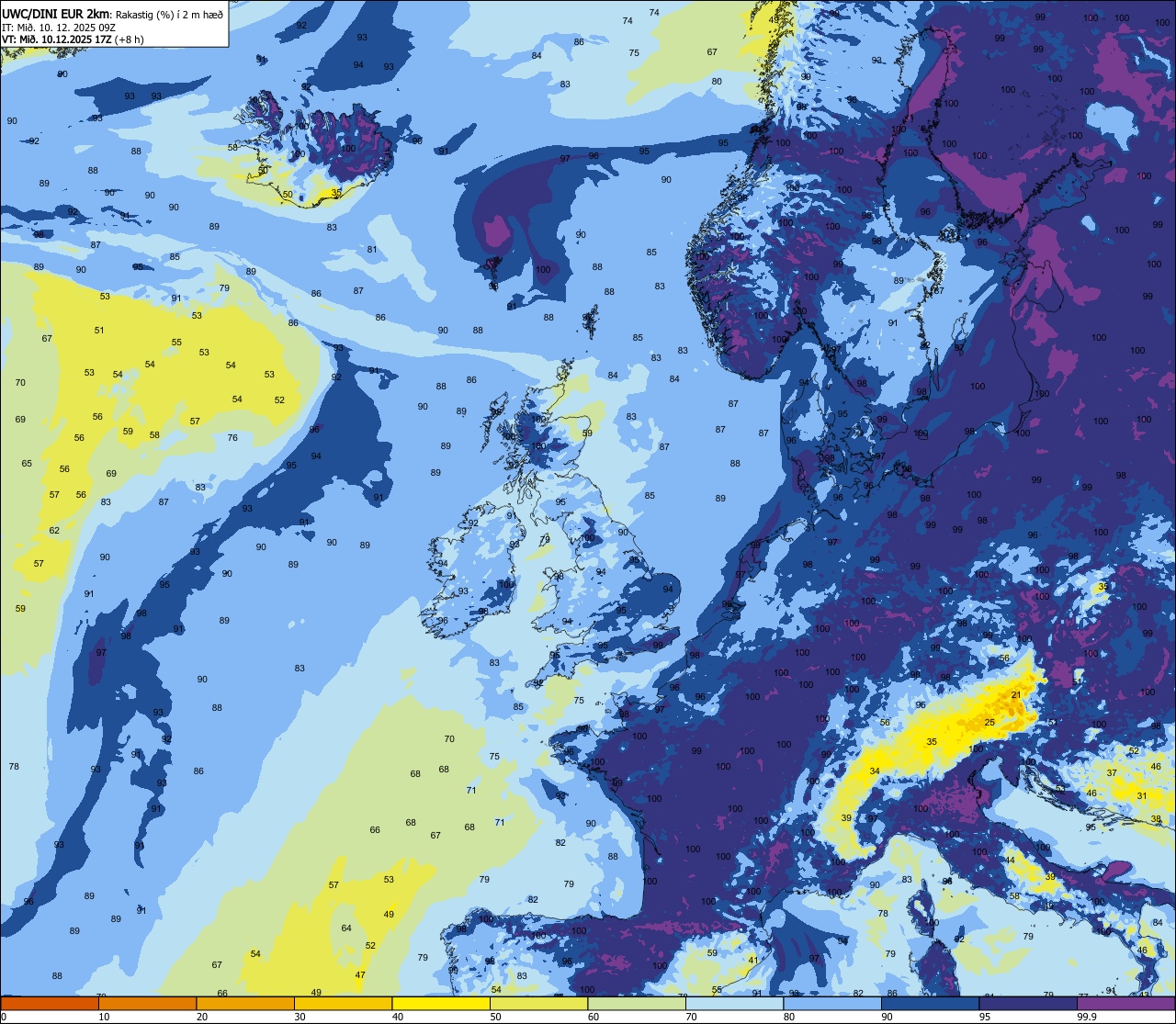1176x1024 pixels.
Task: Click the 30–40% golden legend swatch
Action: pyautogui.click(x=343, y=1003)
